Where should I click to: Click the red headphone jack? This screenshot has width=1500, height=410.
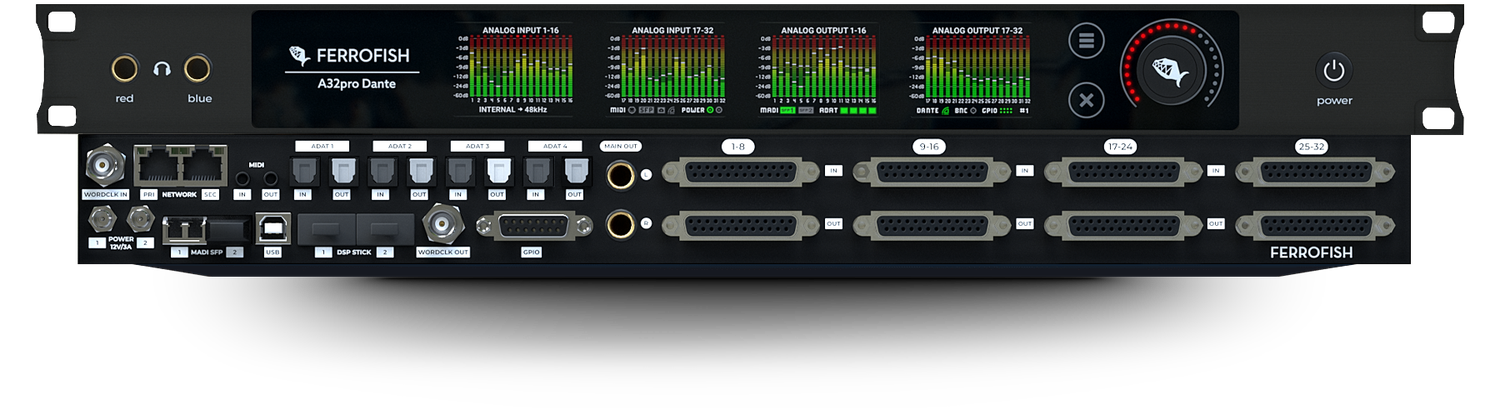pos(125,69)
